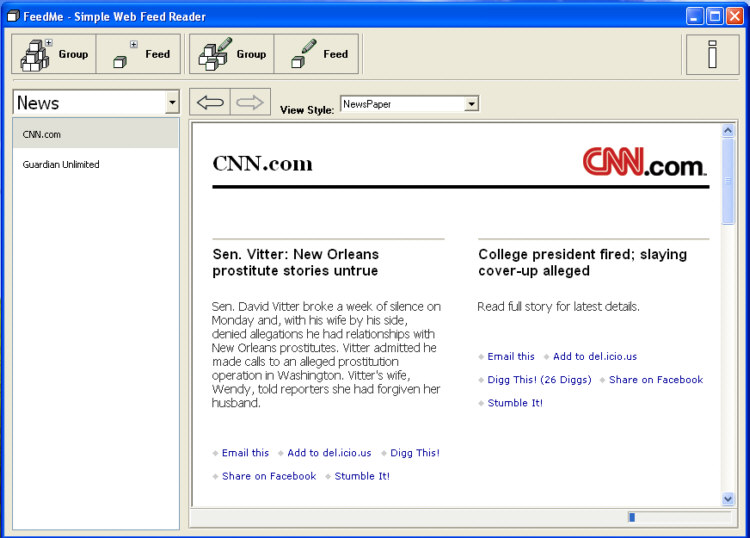This screenshot has width=750, height=538.
Task: Expand the News group dropdown
Action: tap(172, 103)
